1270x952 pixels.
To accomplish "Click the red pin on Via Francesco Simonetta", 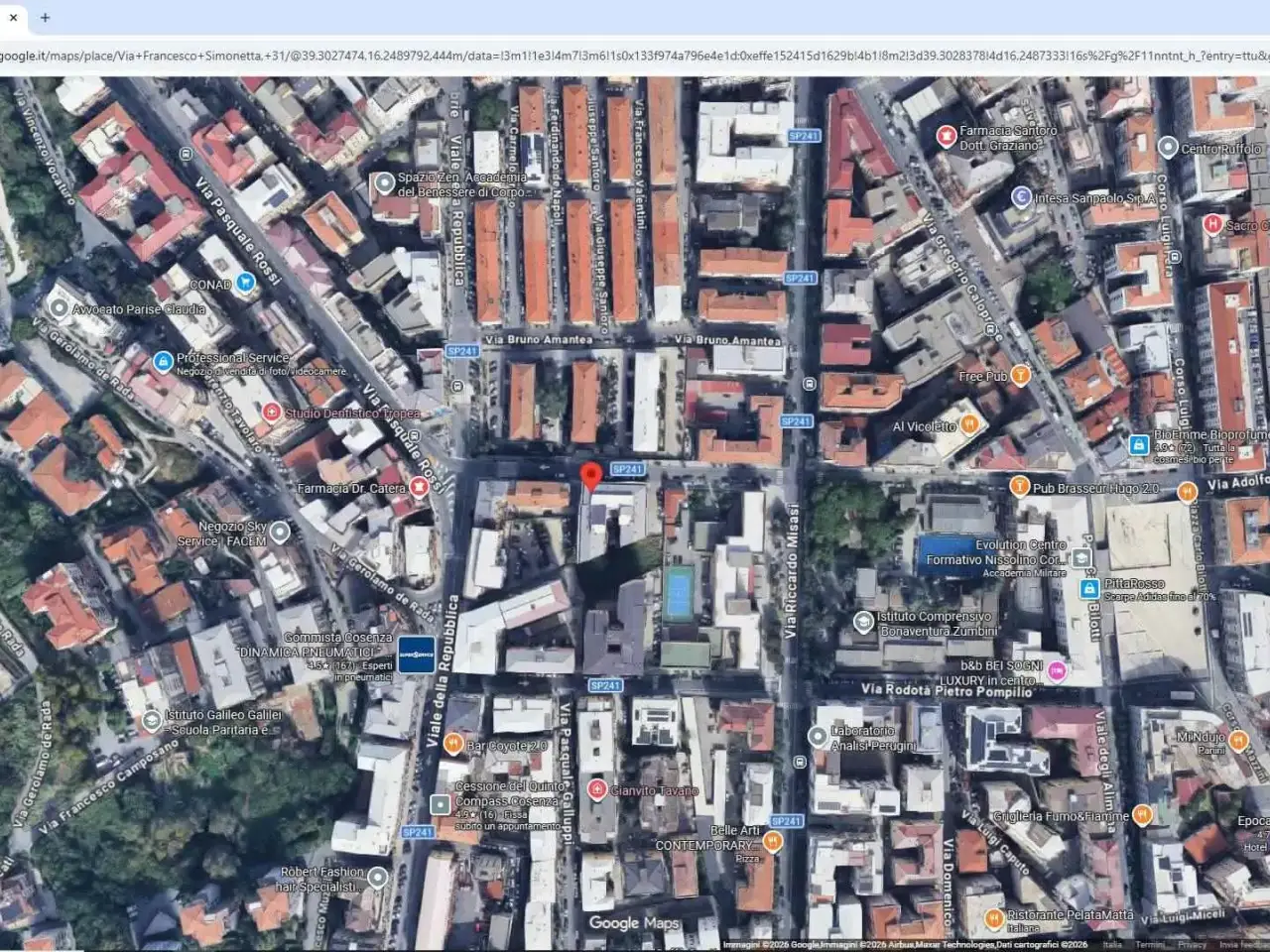I will [591, 476].
